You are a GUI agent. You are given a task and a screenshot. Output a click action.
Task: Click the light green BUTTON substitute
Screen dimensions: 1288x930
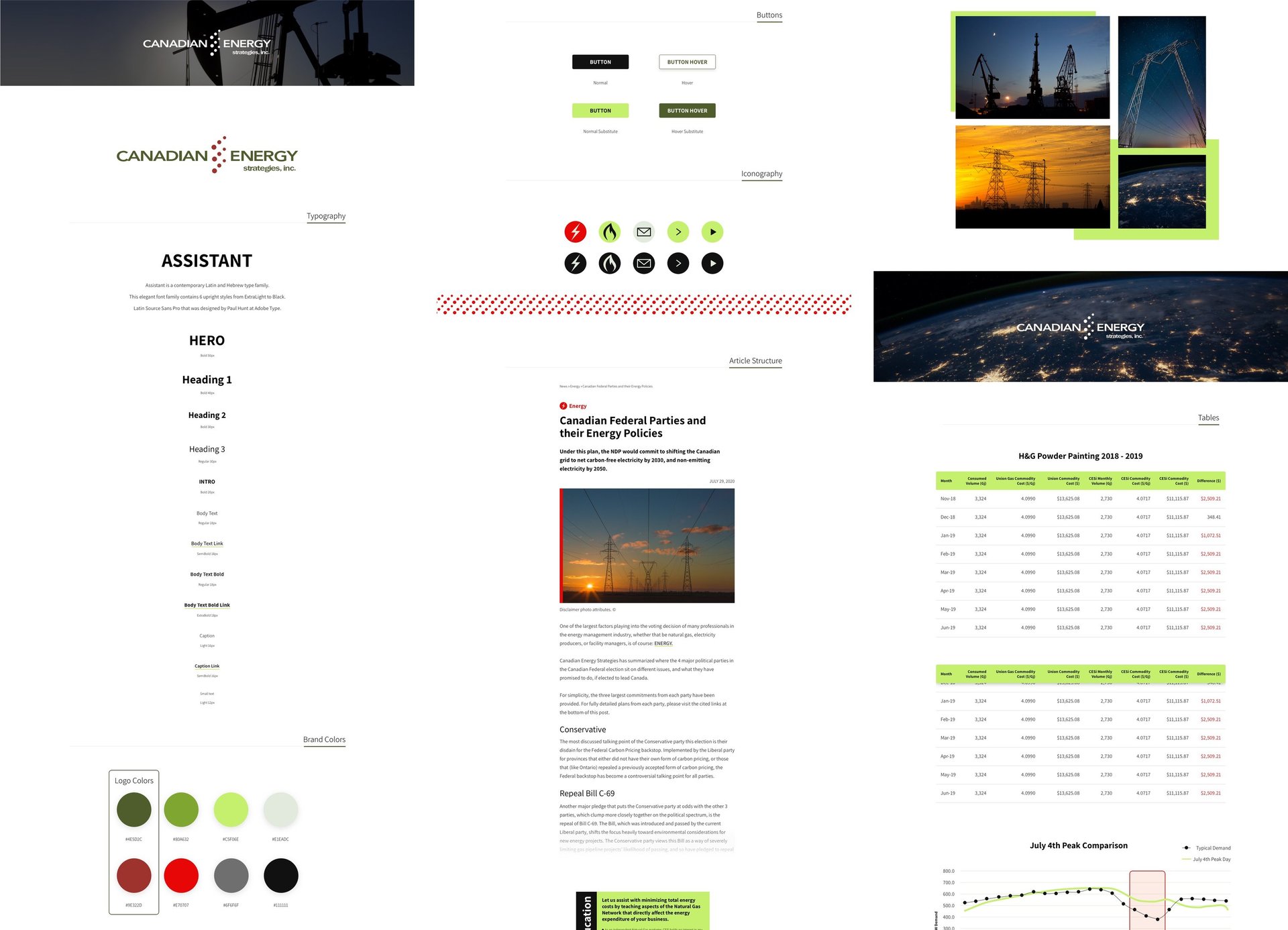600,111
